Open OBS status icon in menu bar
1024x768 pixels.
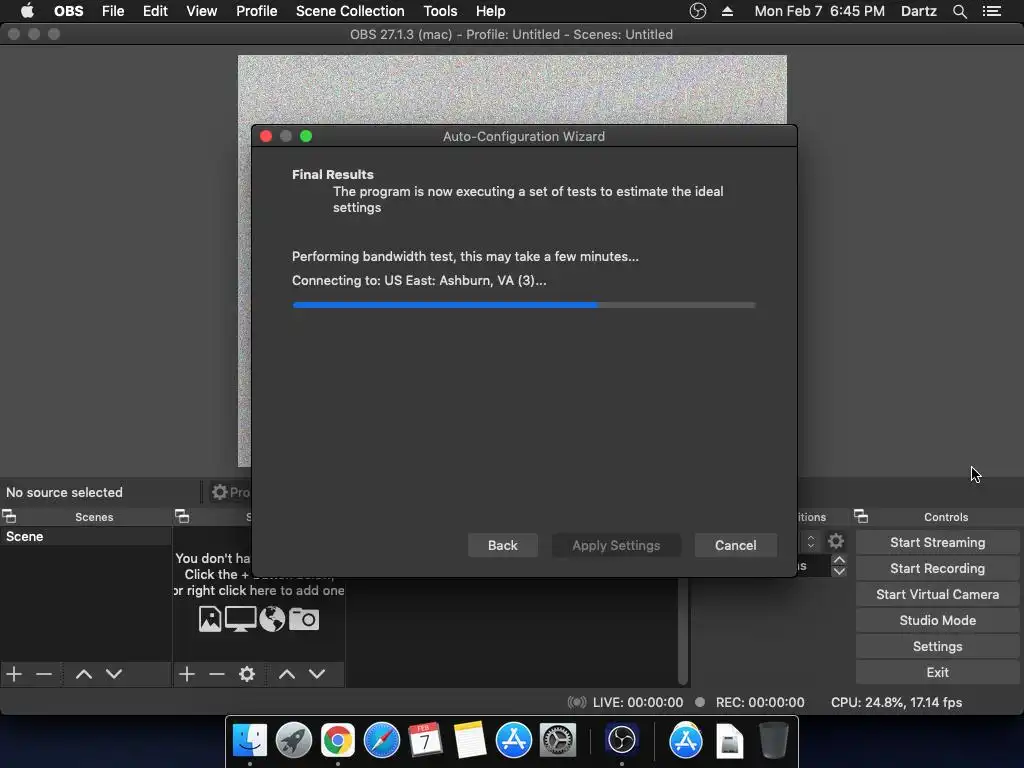tap(697, 11)
